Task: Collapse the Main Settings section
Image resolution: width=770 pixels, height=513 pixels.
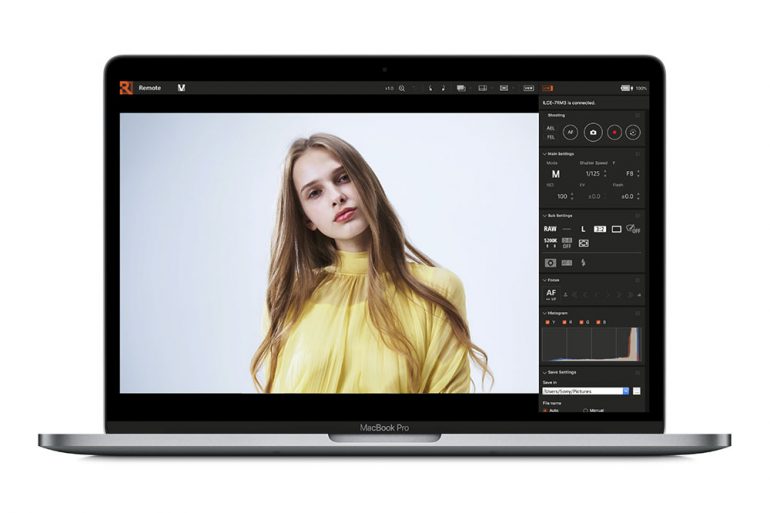Action: coord(543,153)
